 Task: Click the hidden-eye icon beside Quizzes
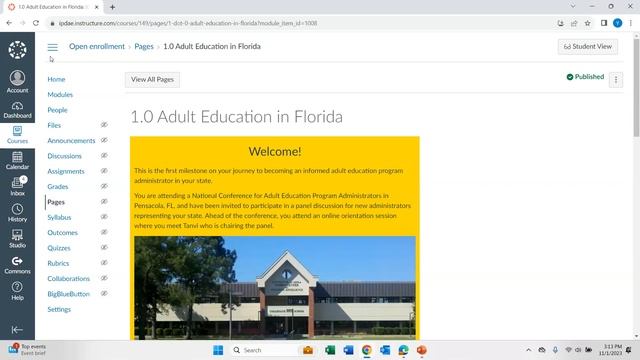pyautogui.click(x=104, y=247)
